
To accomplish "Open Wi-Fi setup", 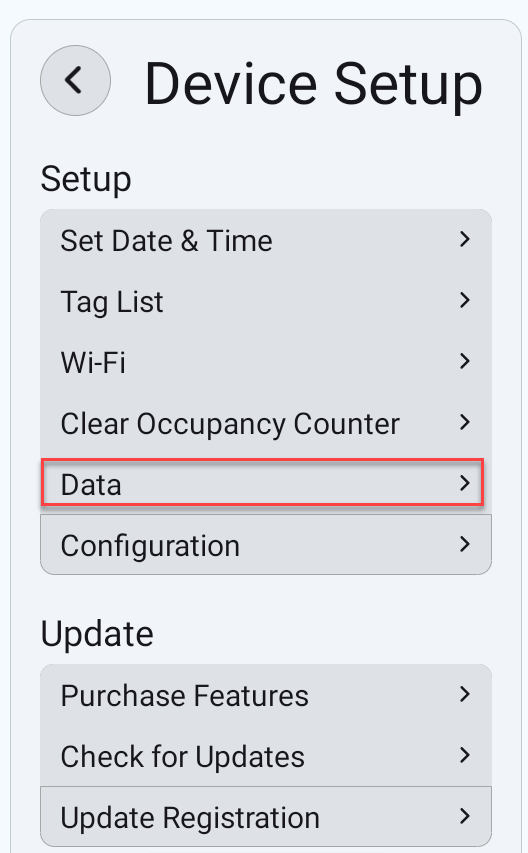I will click(266, 362).
